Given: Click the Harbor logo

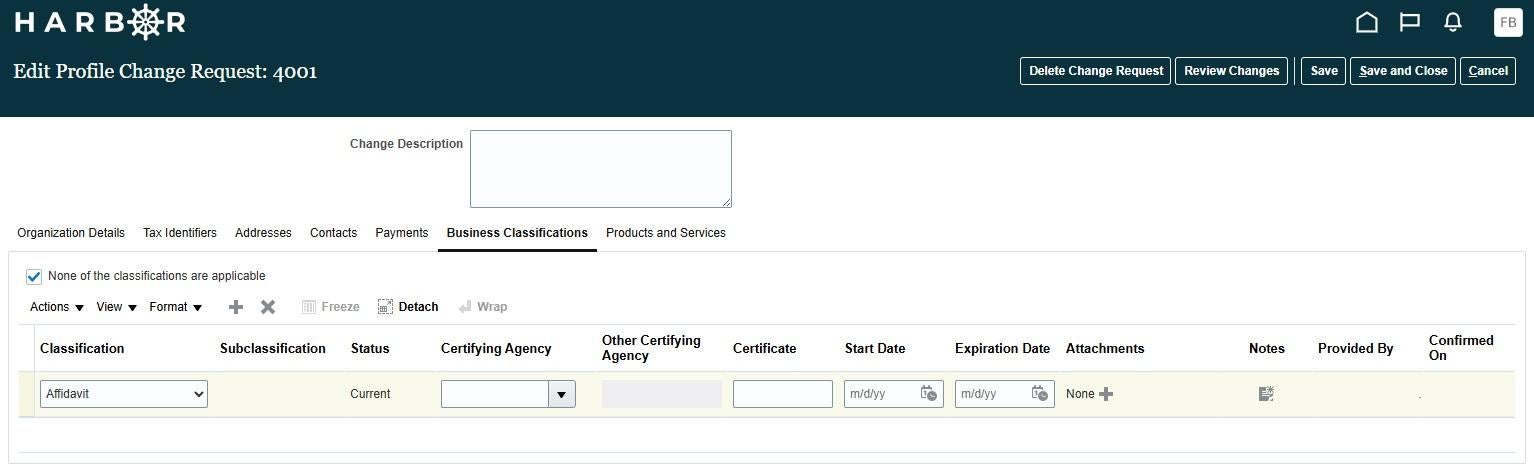Looking at the screenshot, I should point(100,22).
